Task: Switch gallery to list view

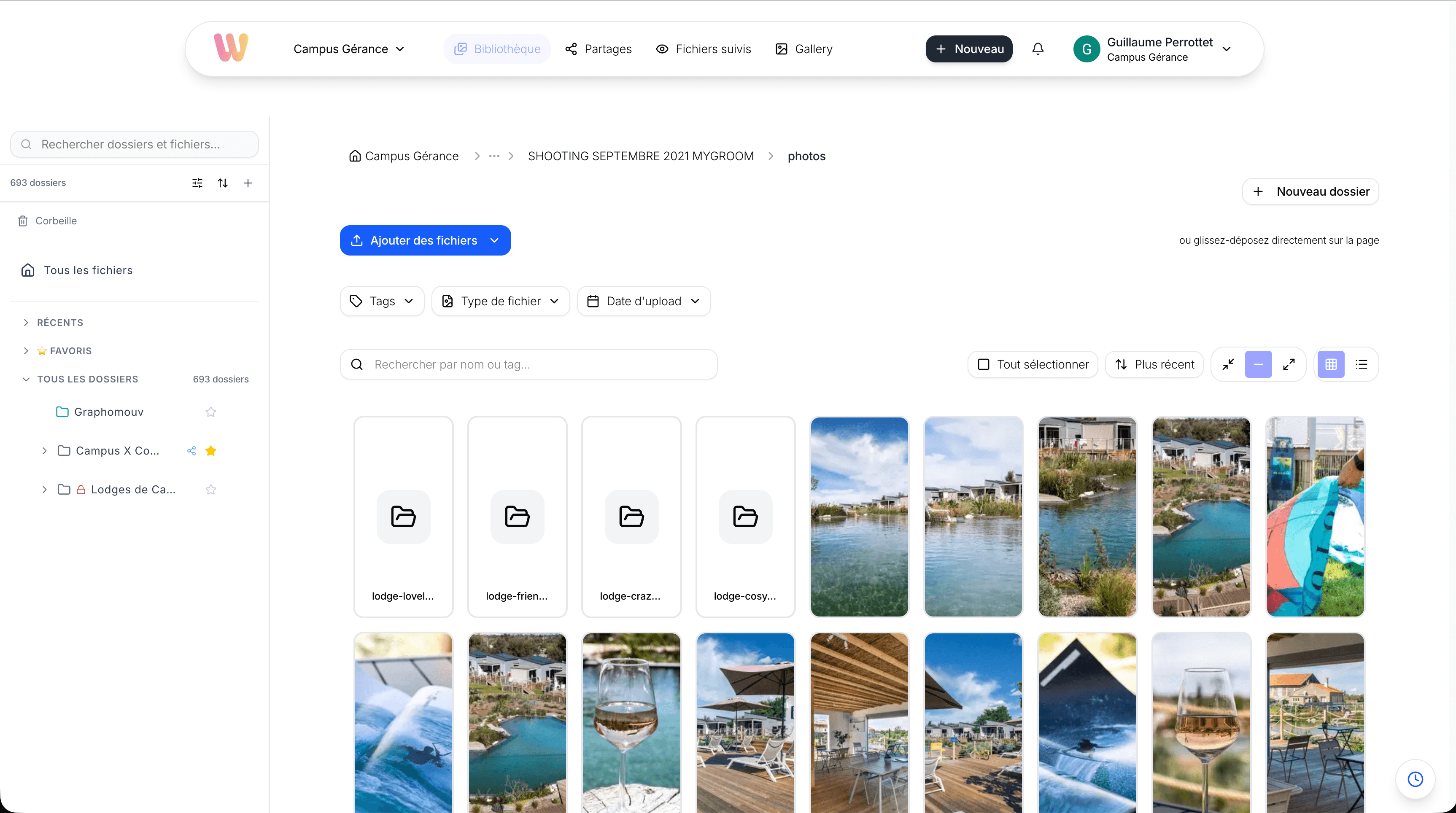Action: pyautogui.click(x=1362, y=364)
